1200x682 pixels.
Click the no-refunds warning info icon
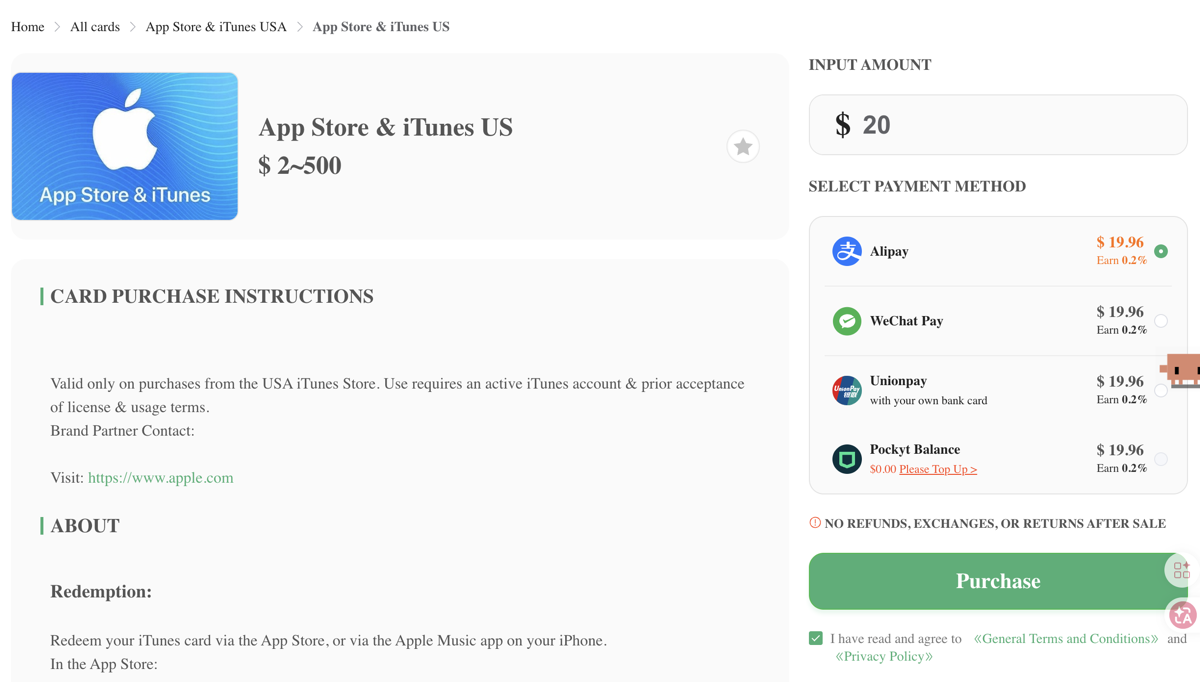click(x=815, y=523)
